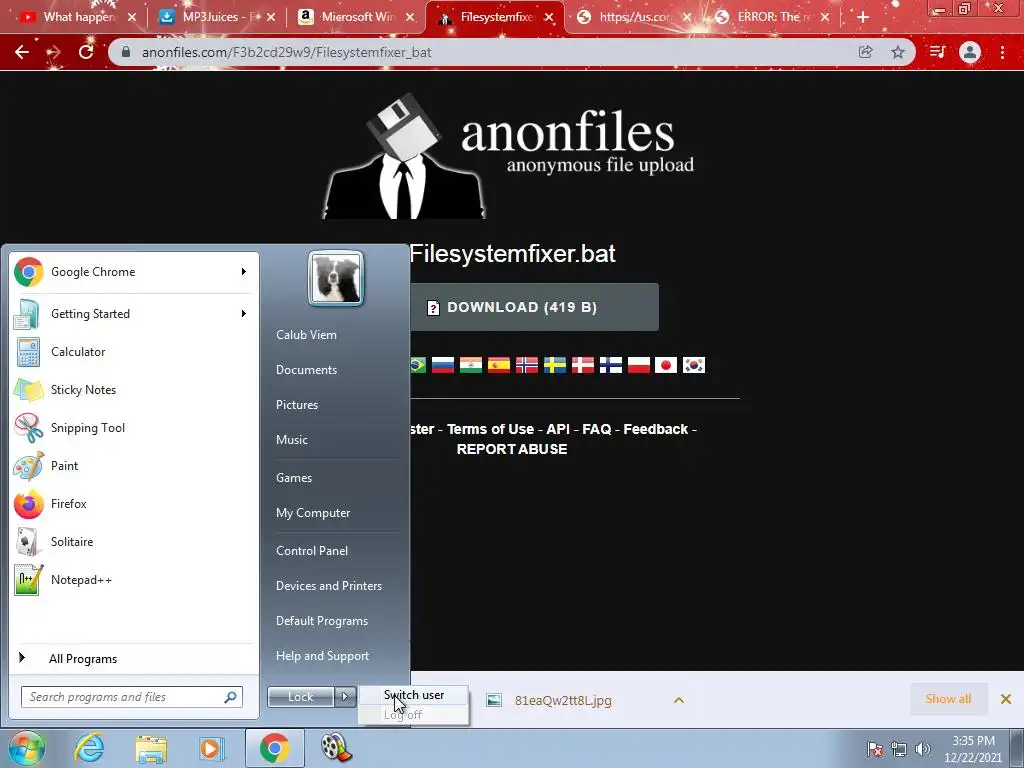
Task: Open Help and Support
Action: point(322,656)
